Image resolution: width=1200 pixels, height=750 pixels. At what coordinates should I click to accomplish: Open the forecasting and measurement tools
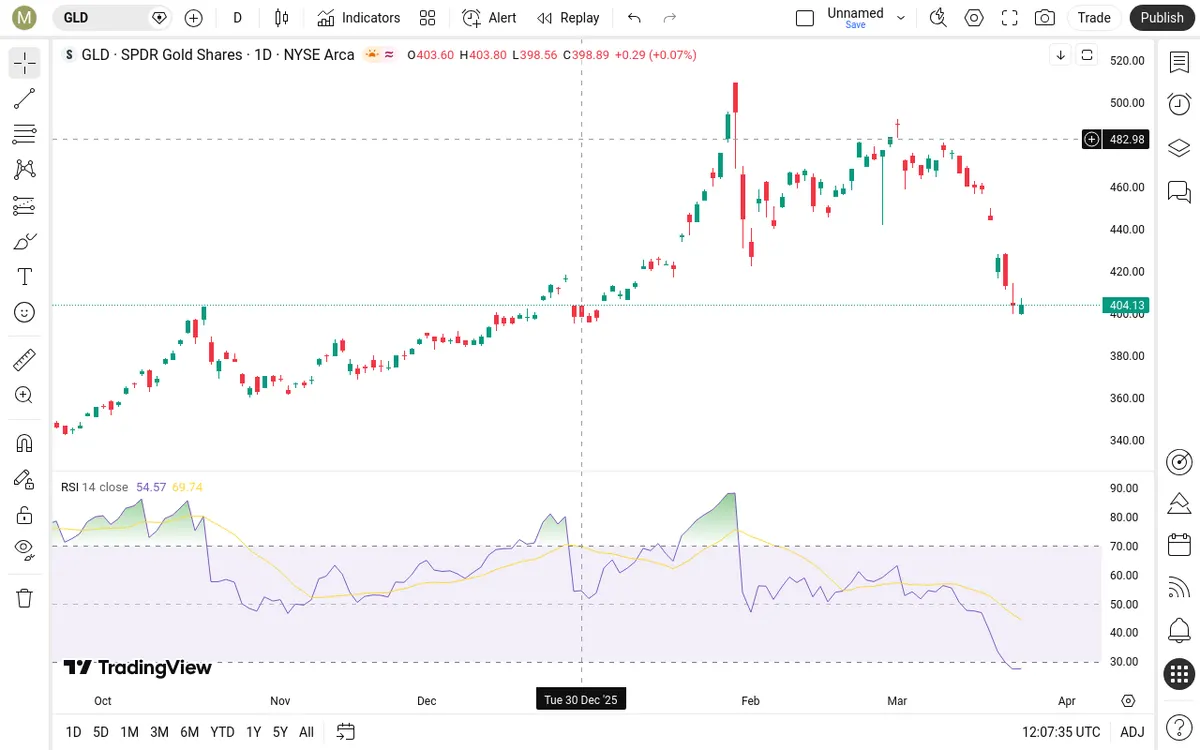pos(25,205)
